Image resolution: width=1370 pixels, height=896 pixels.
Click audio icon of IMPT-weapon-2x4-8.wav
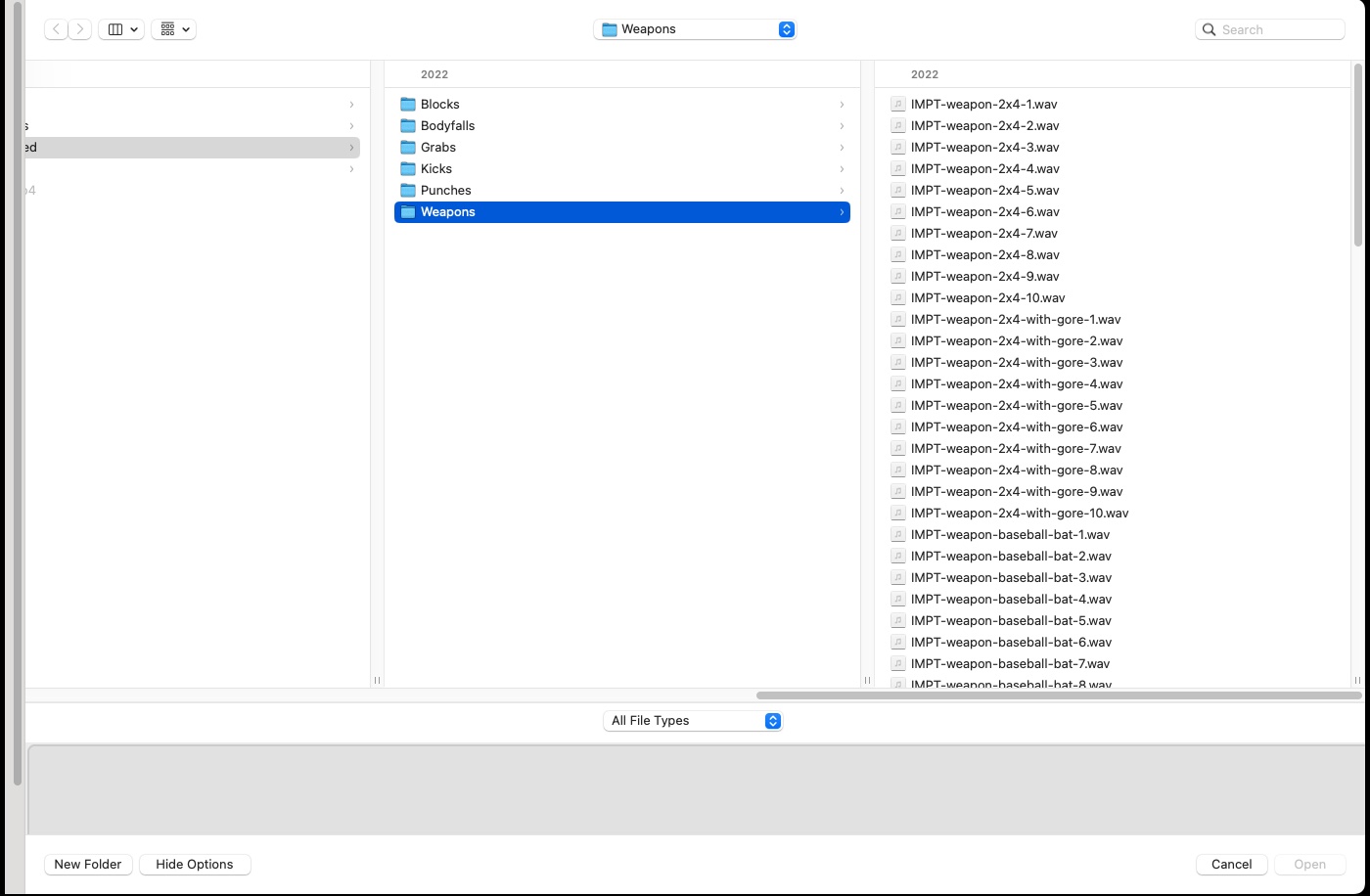[897, 254]
